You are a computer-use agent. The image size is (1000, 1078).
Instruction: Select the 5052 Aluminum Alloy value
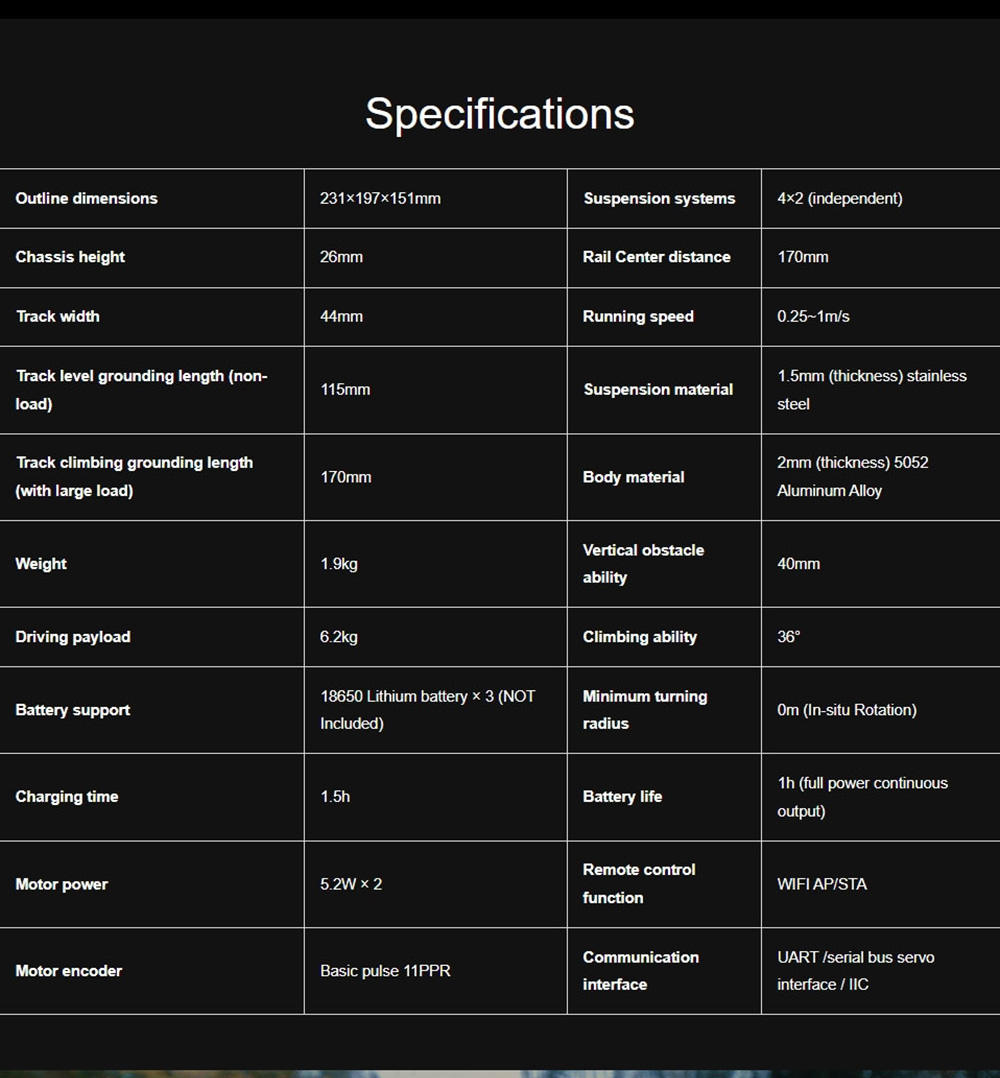point(852,477)
